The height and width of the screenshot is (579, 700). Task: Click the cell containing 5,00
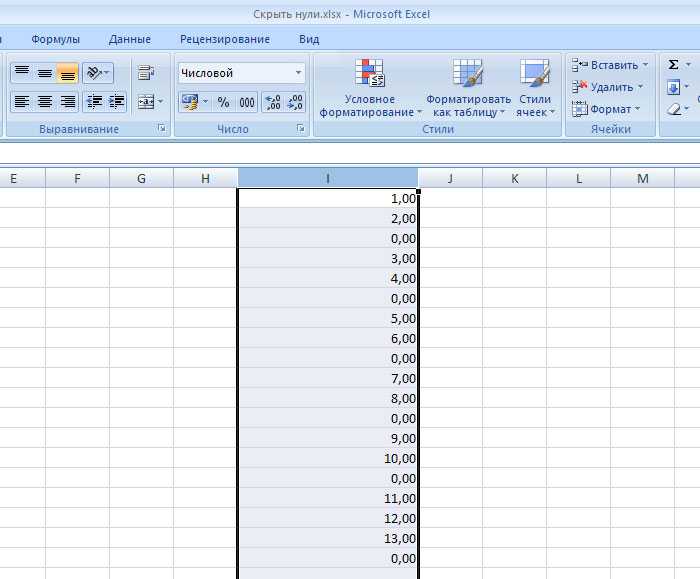[x=328, y=318]
